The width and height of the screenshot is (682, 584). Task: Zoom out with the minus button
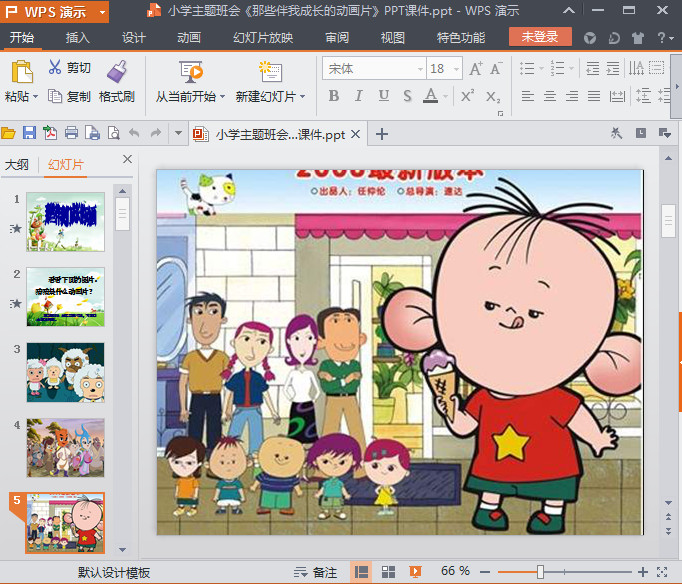(x=485, y=572)
